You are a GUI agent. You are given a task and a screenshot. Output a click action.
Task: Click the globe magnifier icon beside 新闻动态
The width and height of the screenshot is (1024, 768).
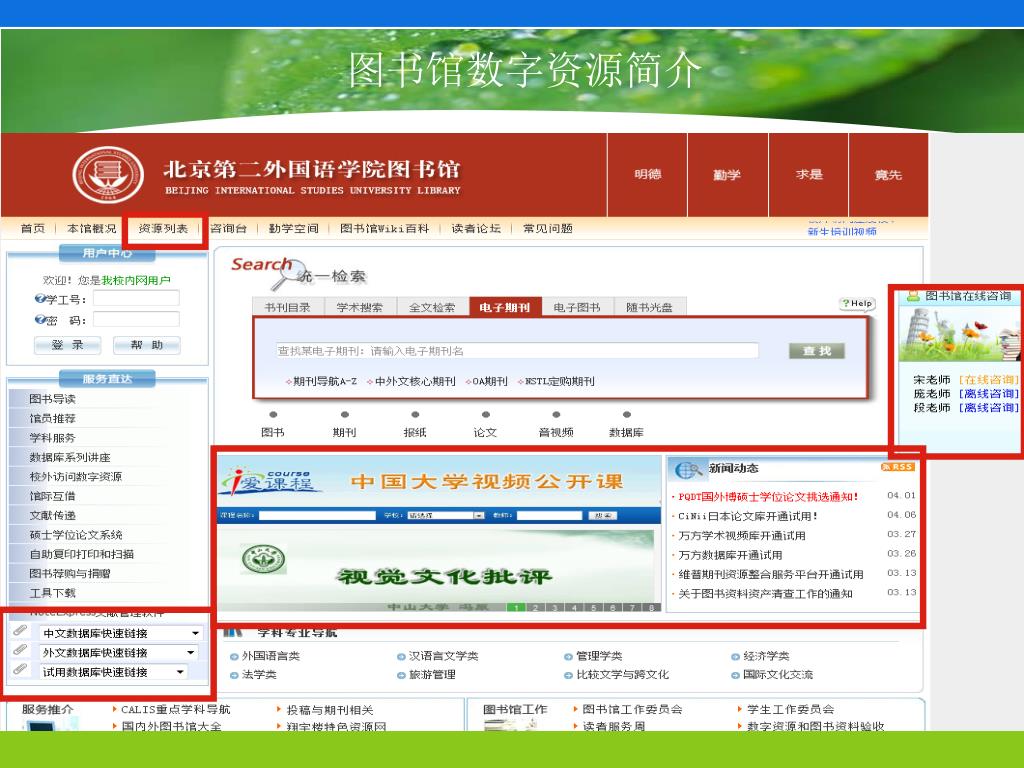click(x=689, y=469)
